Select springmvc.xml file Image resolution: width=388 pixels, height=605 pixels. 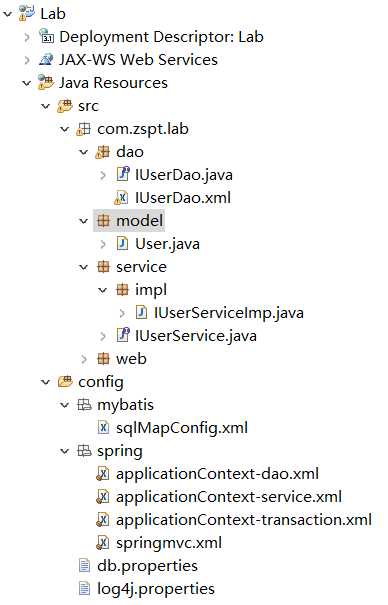pyautogui.click(x=169, y=543)
